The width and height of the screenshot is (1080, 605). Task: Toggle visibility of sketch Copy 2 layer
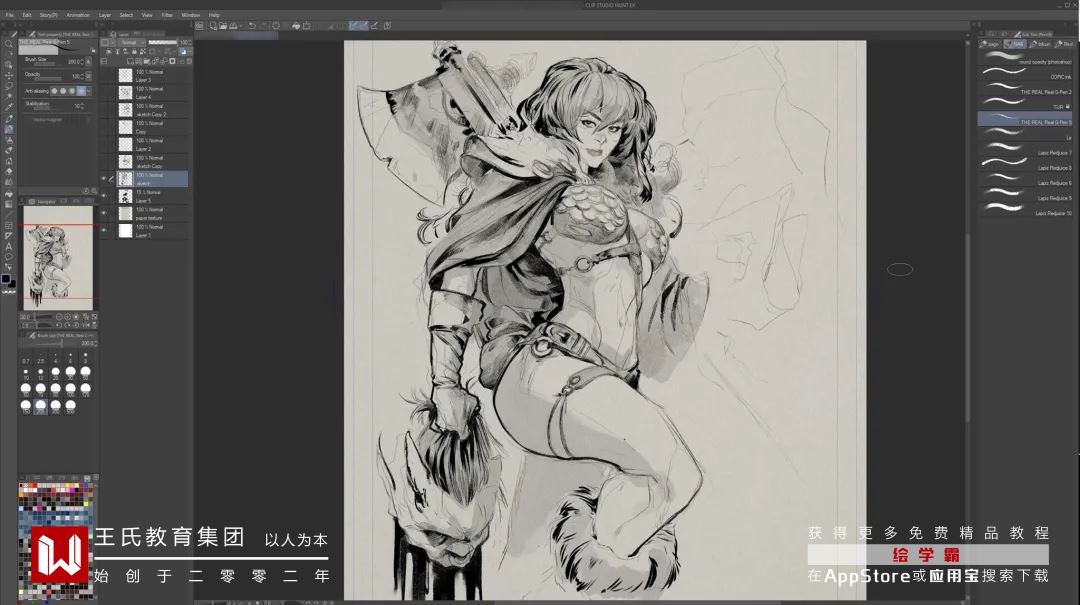(x=104, y=110)
